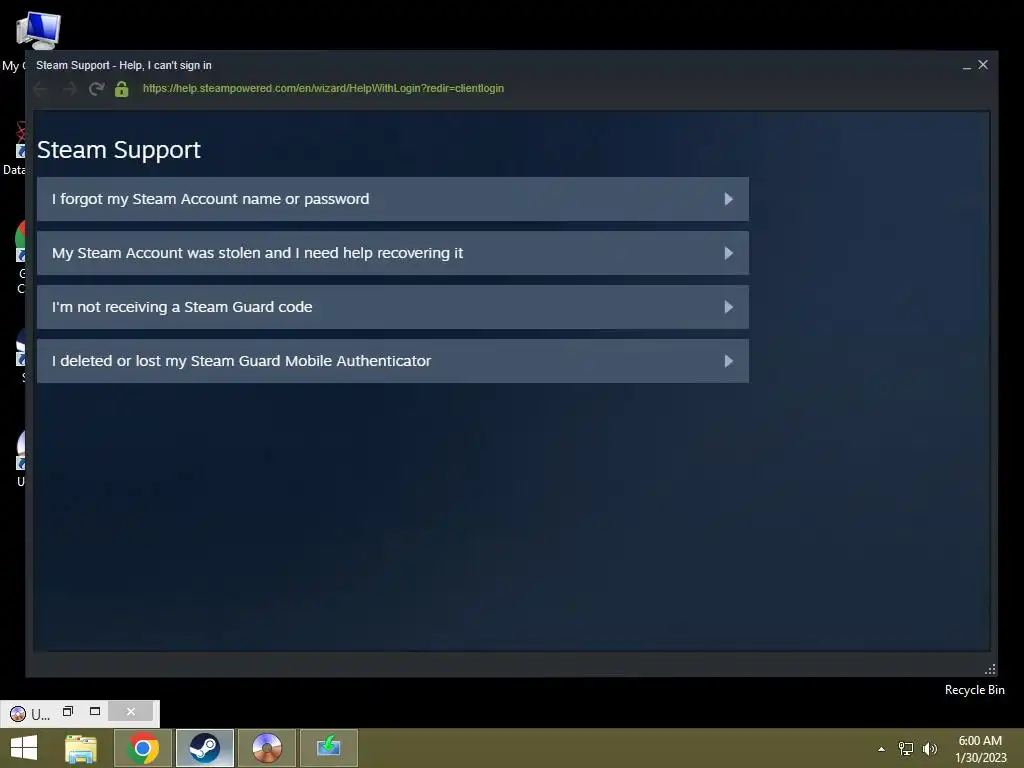
Task: Open 'My Steam Account was stolen' option
Action: coord(392,253)
